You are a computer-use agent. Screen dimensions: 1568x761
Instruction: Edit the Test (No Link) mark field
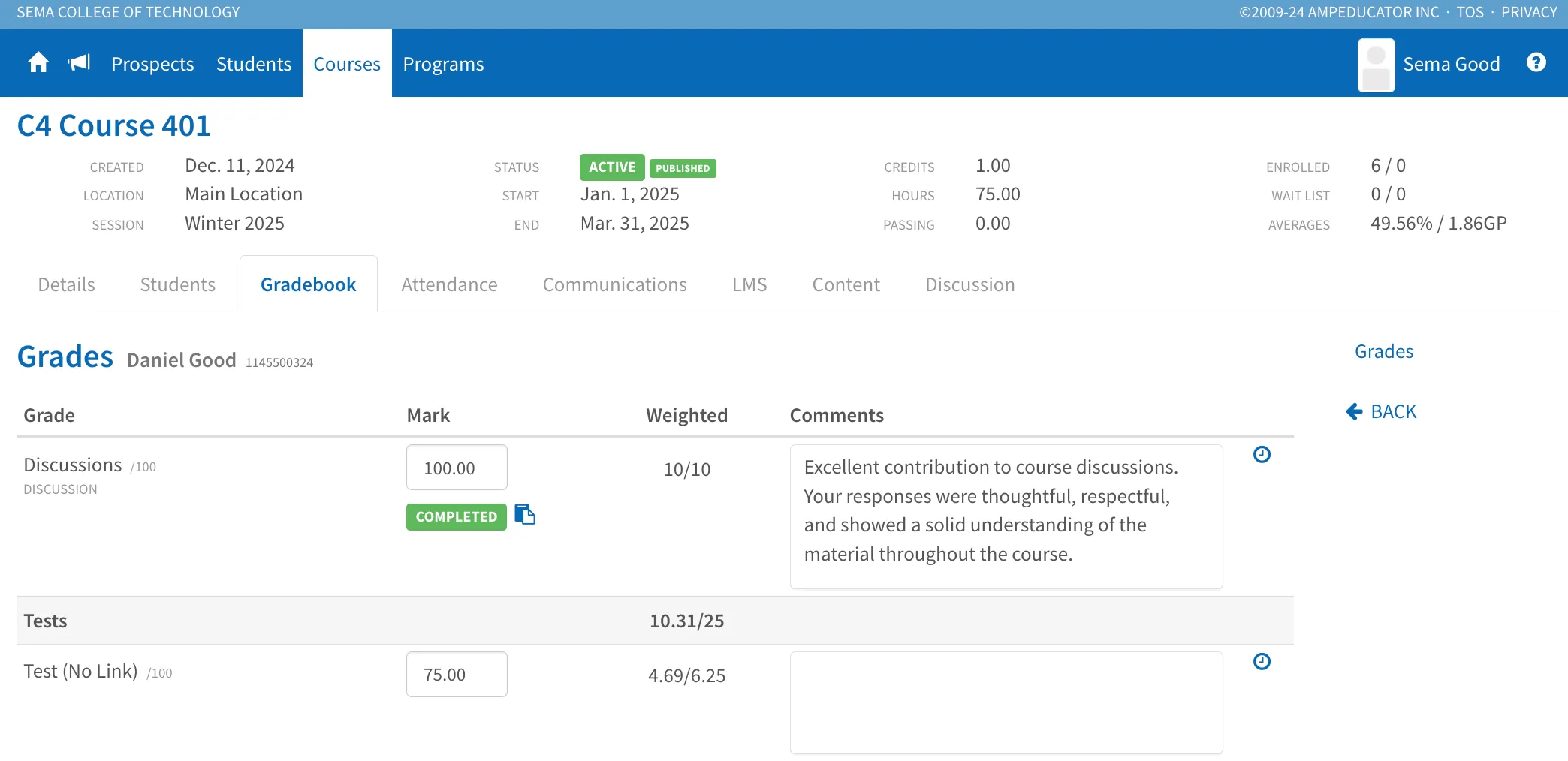457,674
